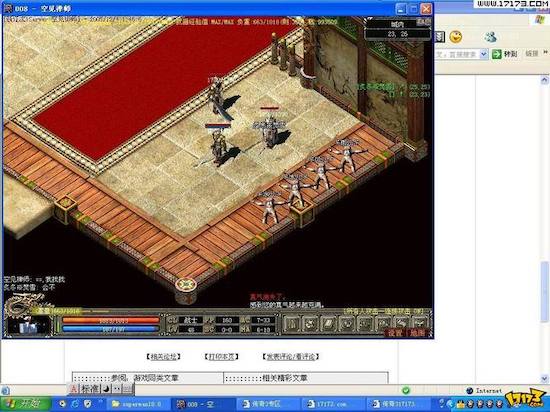
Task: Open the 相关论坛 link
Action: tap(163, 357)
